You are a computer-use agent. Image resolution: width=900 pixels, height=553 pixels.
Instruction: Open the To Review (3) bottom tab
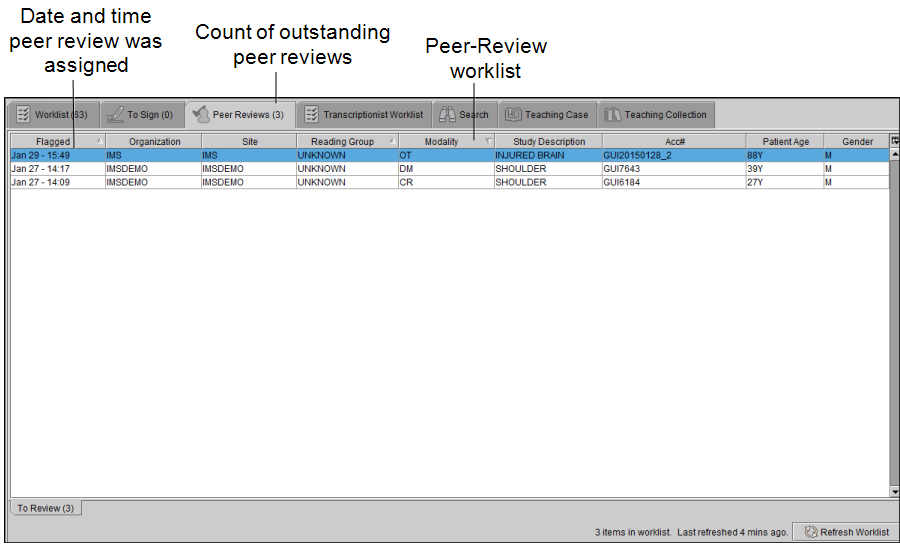(46, 508)
